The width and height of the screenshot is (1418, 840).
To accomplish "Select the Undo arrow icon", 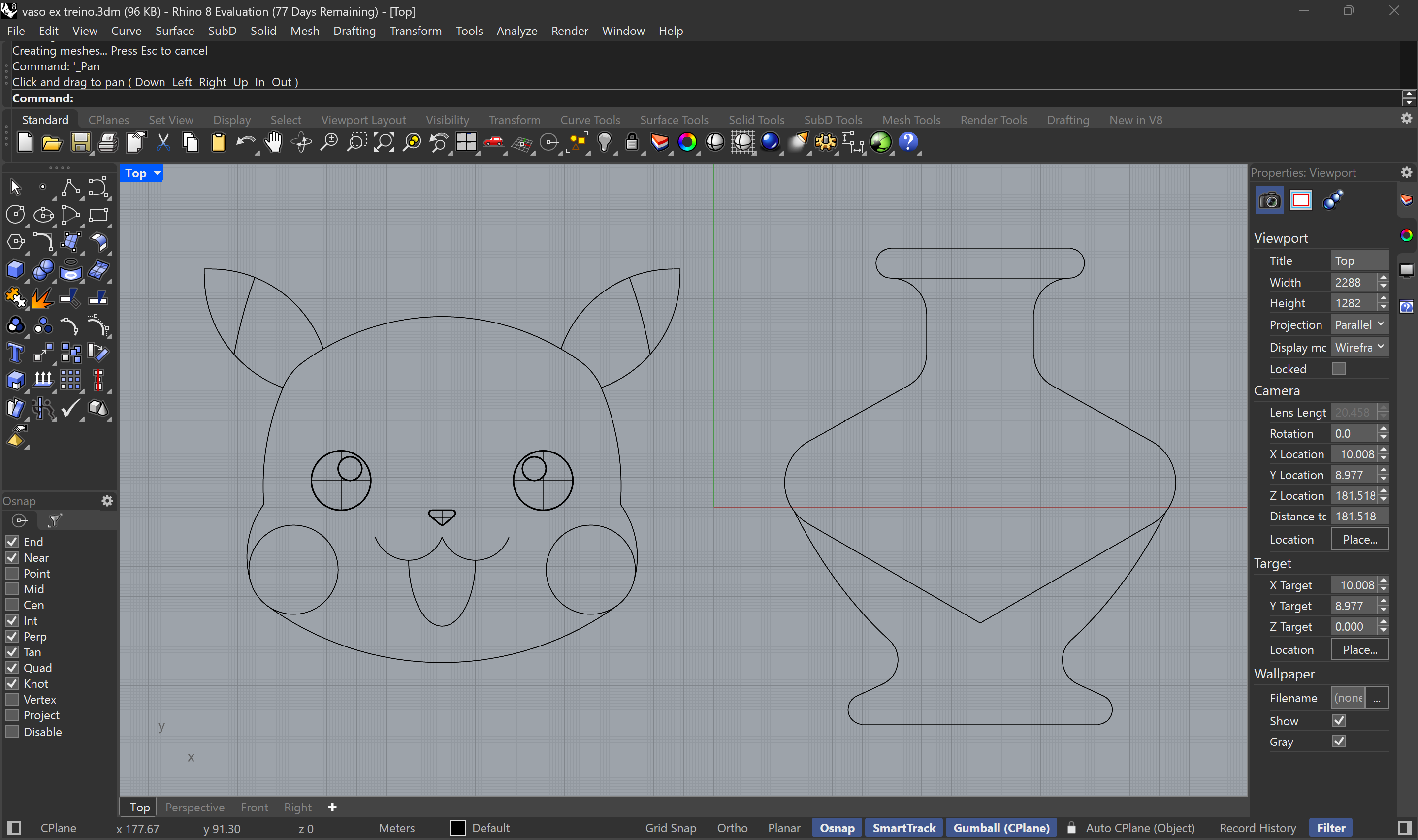I will (x=244, y=142).
